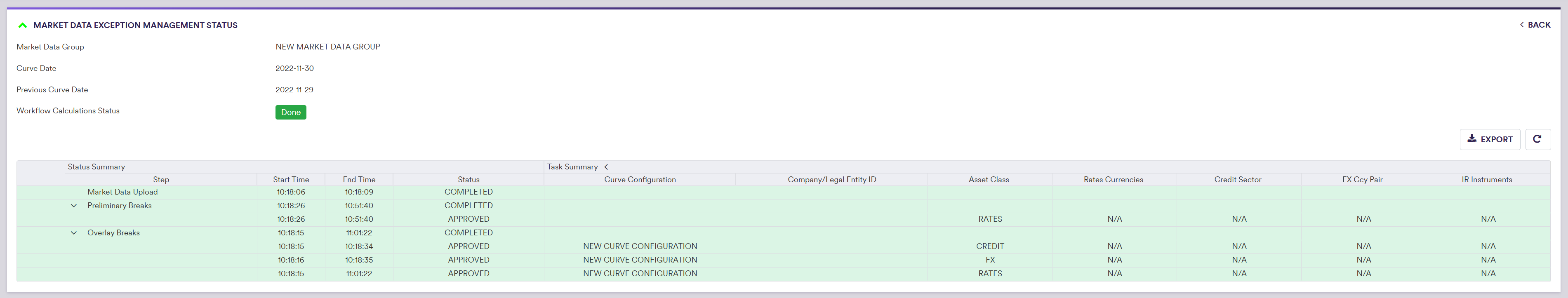The height and width of the screenshot is (298, 1568).
Task: Click the refresh icon button
Action: point(1537,139)
